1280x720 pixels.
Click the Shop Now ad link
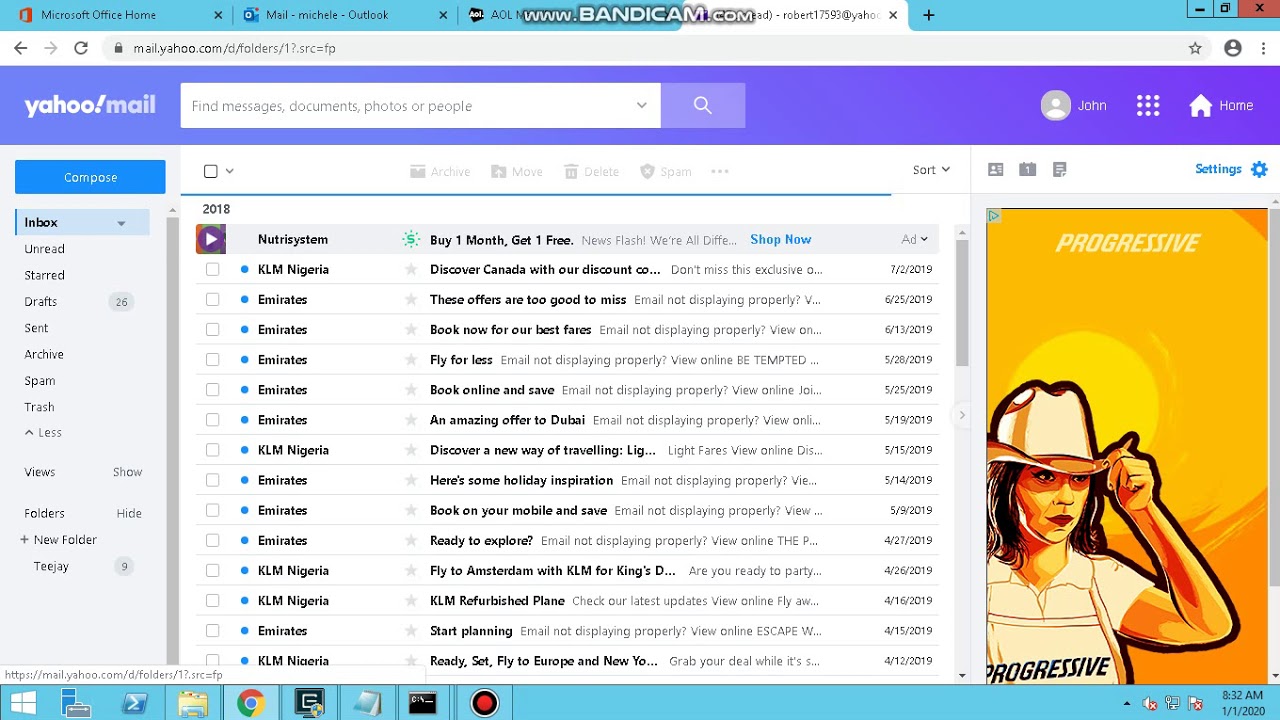pos(780,239)
